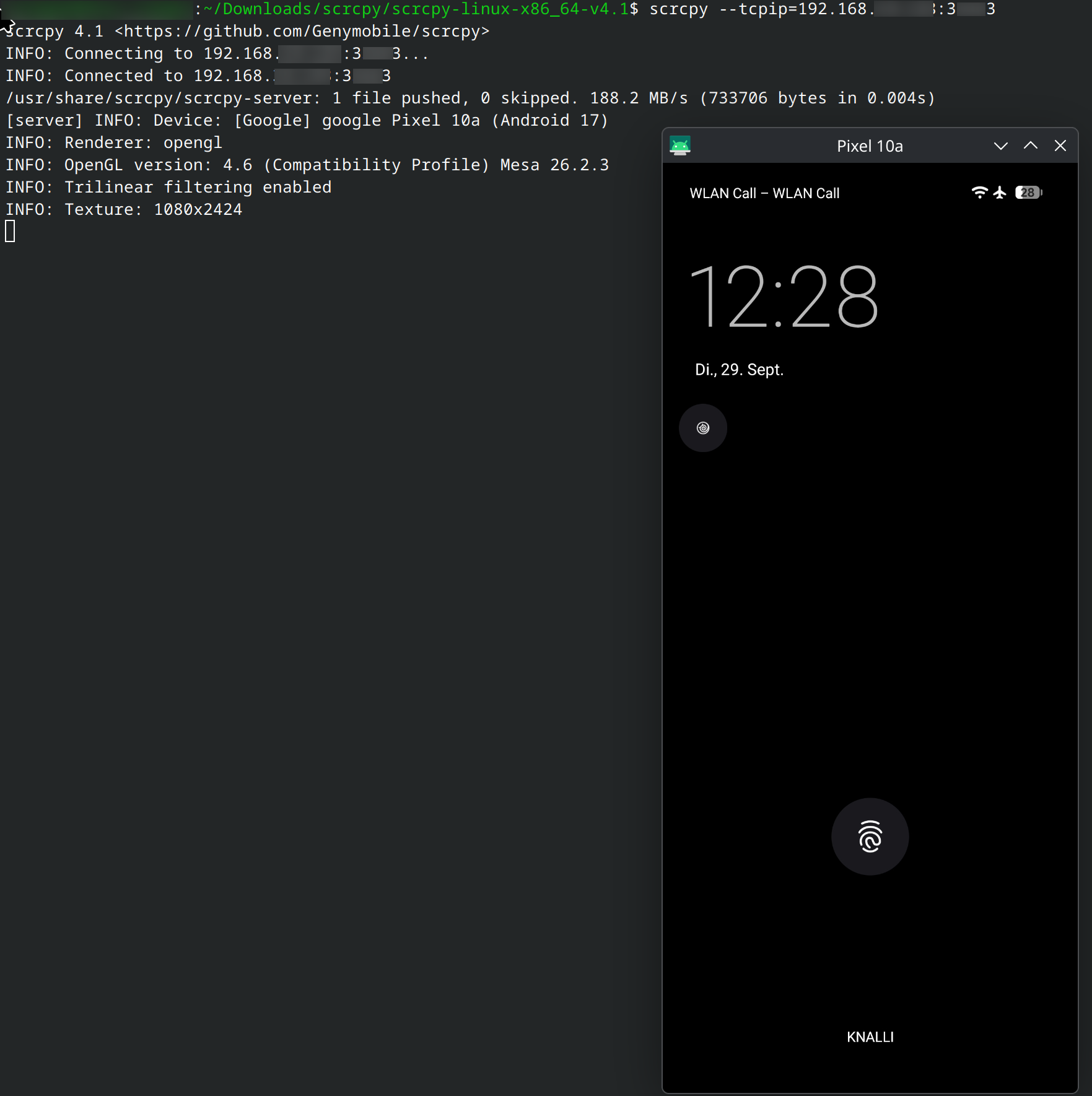The height and width of the screenshot is (1096, 1092).
Task: Tap the Wi-Fi status icon
Action: (x=979, y=193)
